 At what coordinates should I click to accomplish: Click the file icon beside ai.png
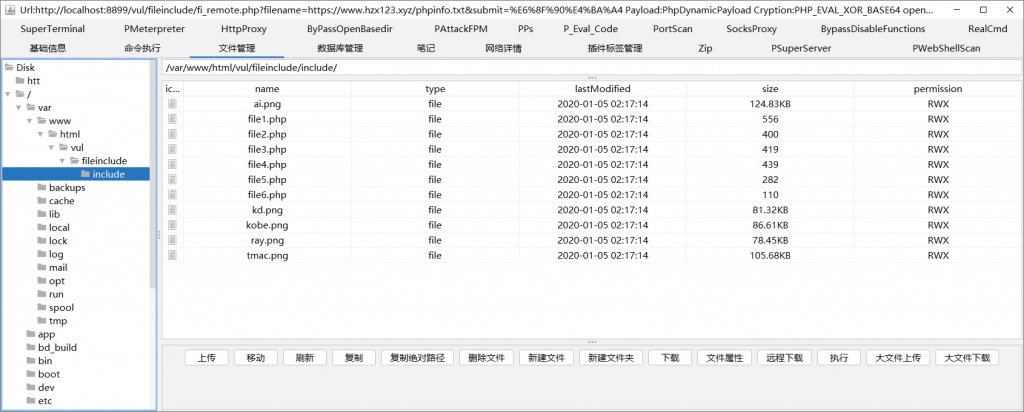tap(173, 104)
